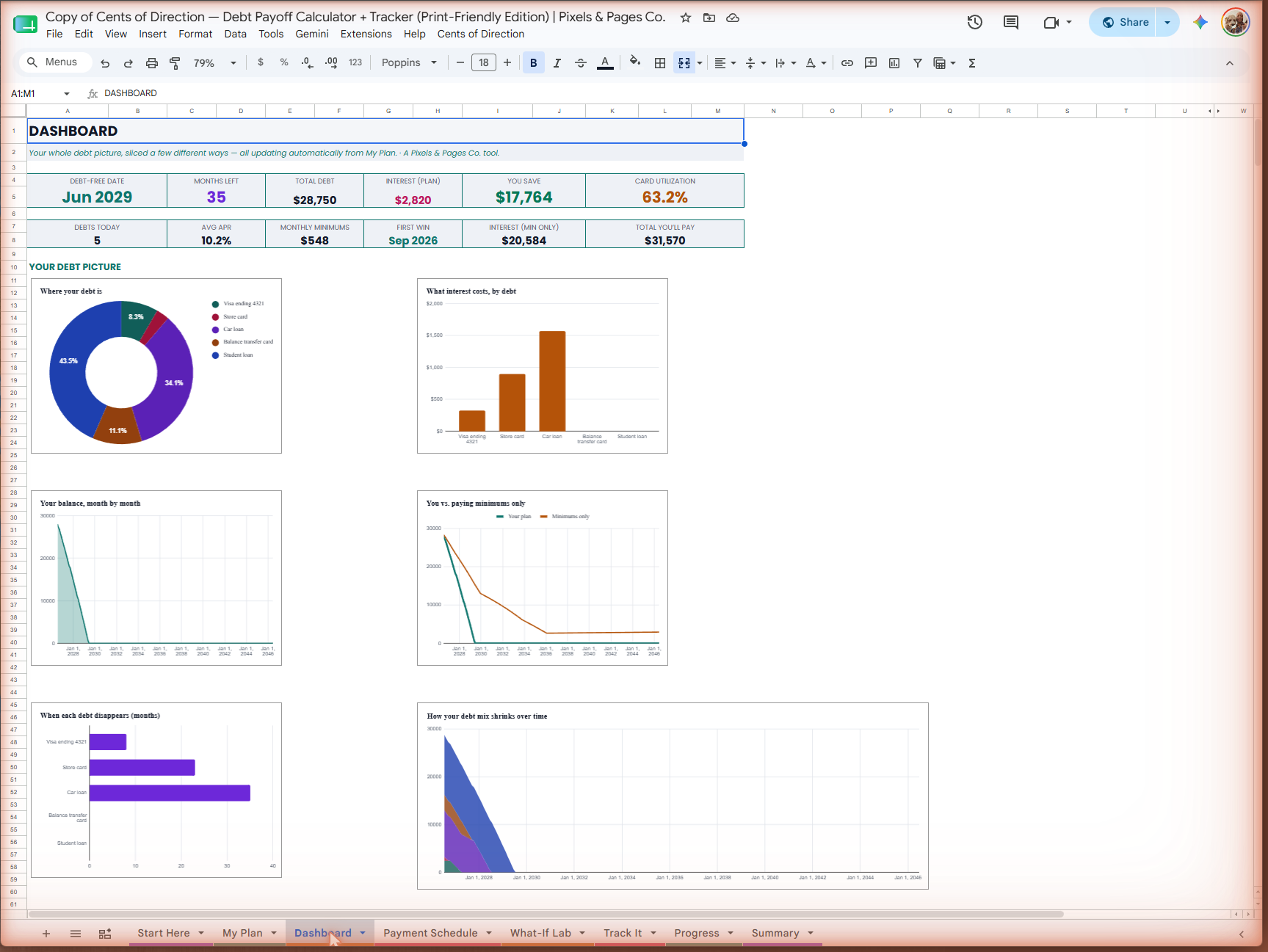The image size is (1268, 952).
Task: Open the Google account avatar
Action: [x=1236, y=22]
